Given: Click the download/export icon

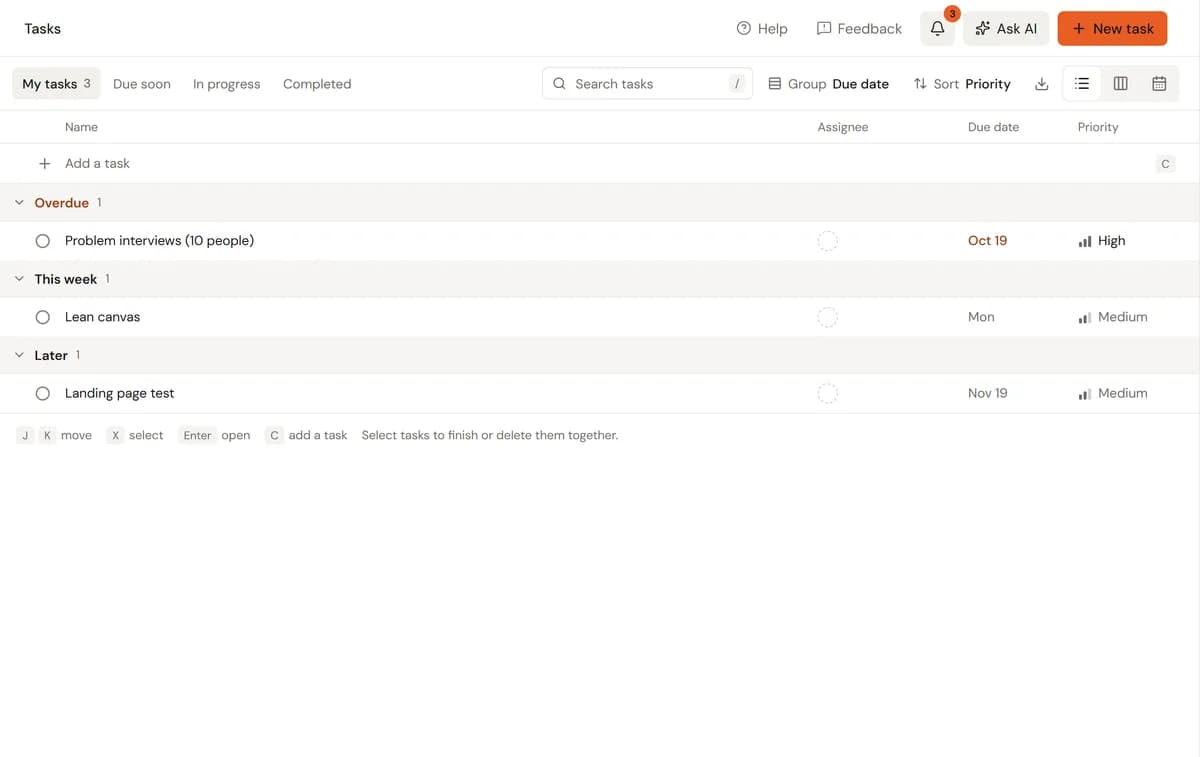Looking at the screenshot, I should pos(1041,84).
